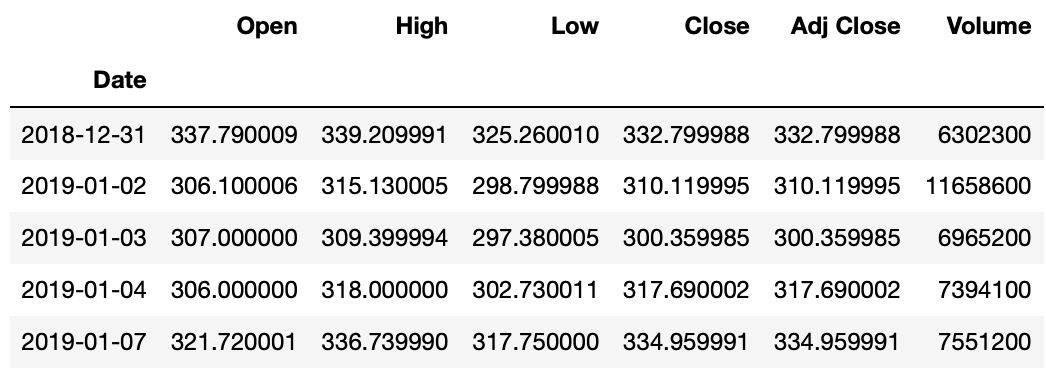Click the High column header
Screen dimensions: 1046x378
pos(422,26)
